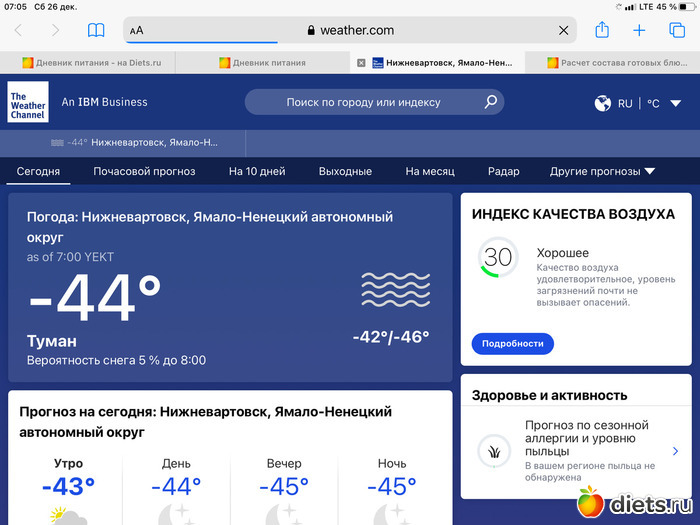Tap Safari back navigation arrow
Viewport: 700px width, 525px height.
pos(18,30)
